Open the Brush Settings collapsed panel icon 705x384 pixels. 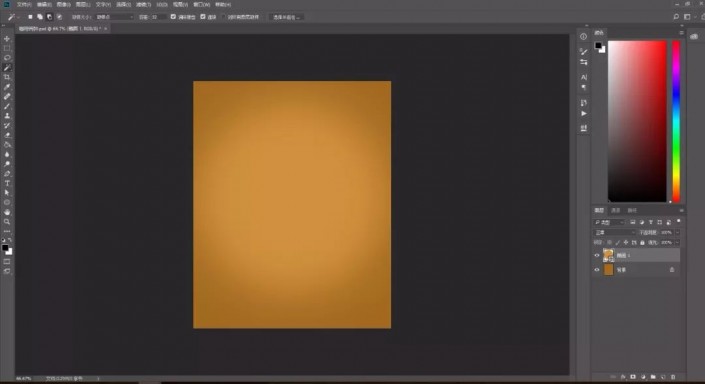[584, 51]
